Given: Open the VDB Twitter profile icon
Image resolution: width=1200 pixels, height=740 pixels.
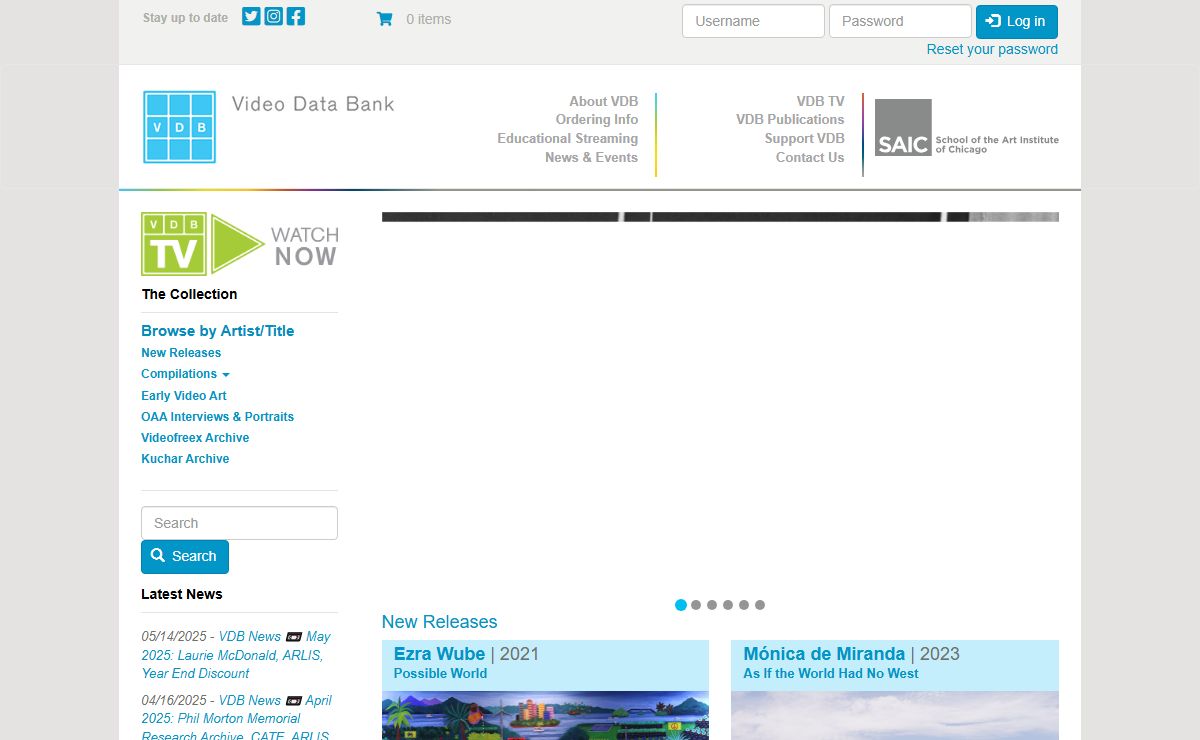Looking at the screenshot, I should (251, 16).
